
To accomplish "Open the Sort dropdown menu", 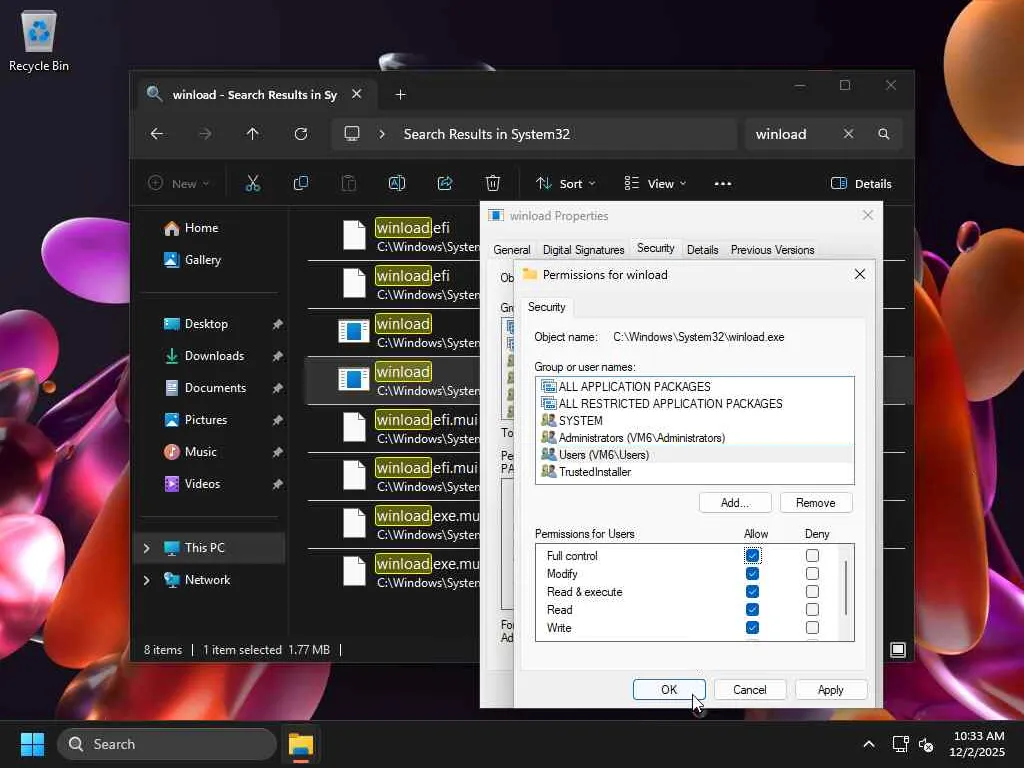I will [566, 183].
